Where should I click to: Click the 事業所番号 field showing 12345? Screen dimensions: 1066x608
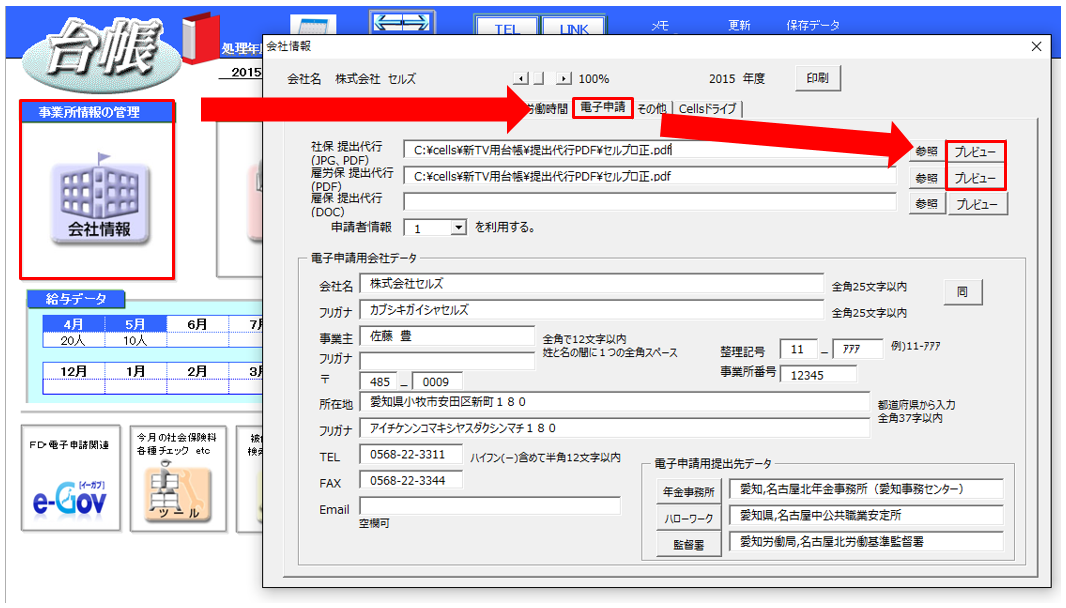[819, 375]
